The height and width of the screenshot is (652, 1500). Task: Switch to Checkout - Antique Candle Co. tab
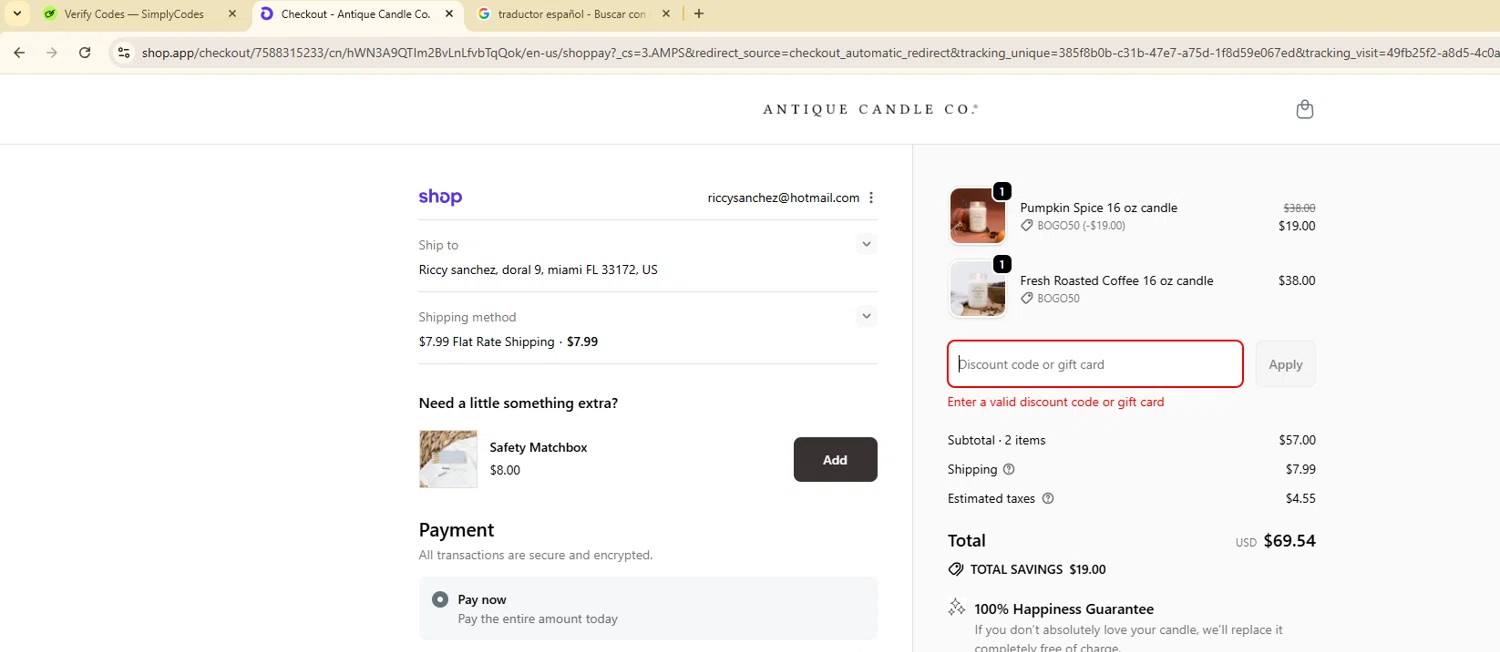tap(355, 14)
